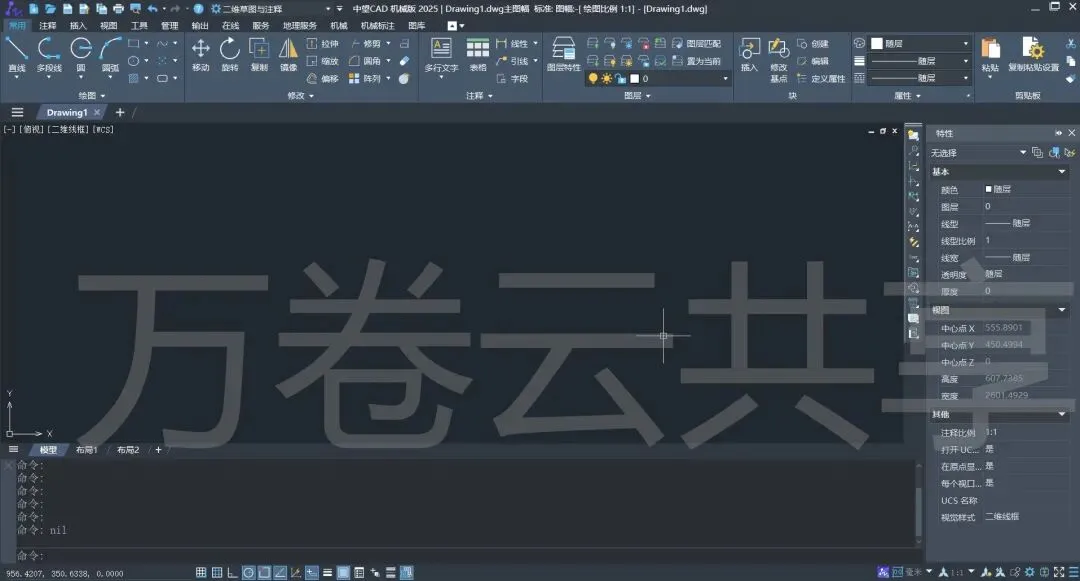The image size is (1080, 581).
Task: Click the print icon in quick access toolbar
Action: (x=118, y=9)
